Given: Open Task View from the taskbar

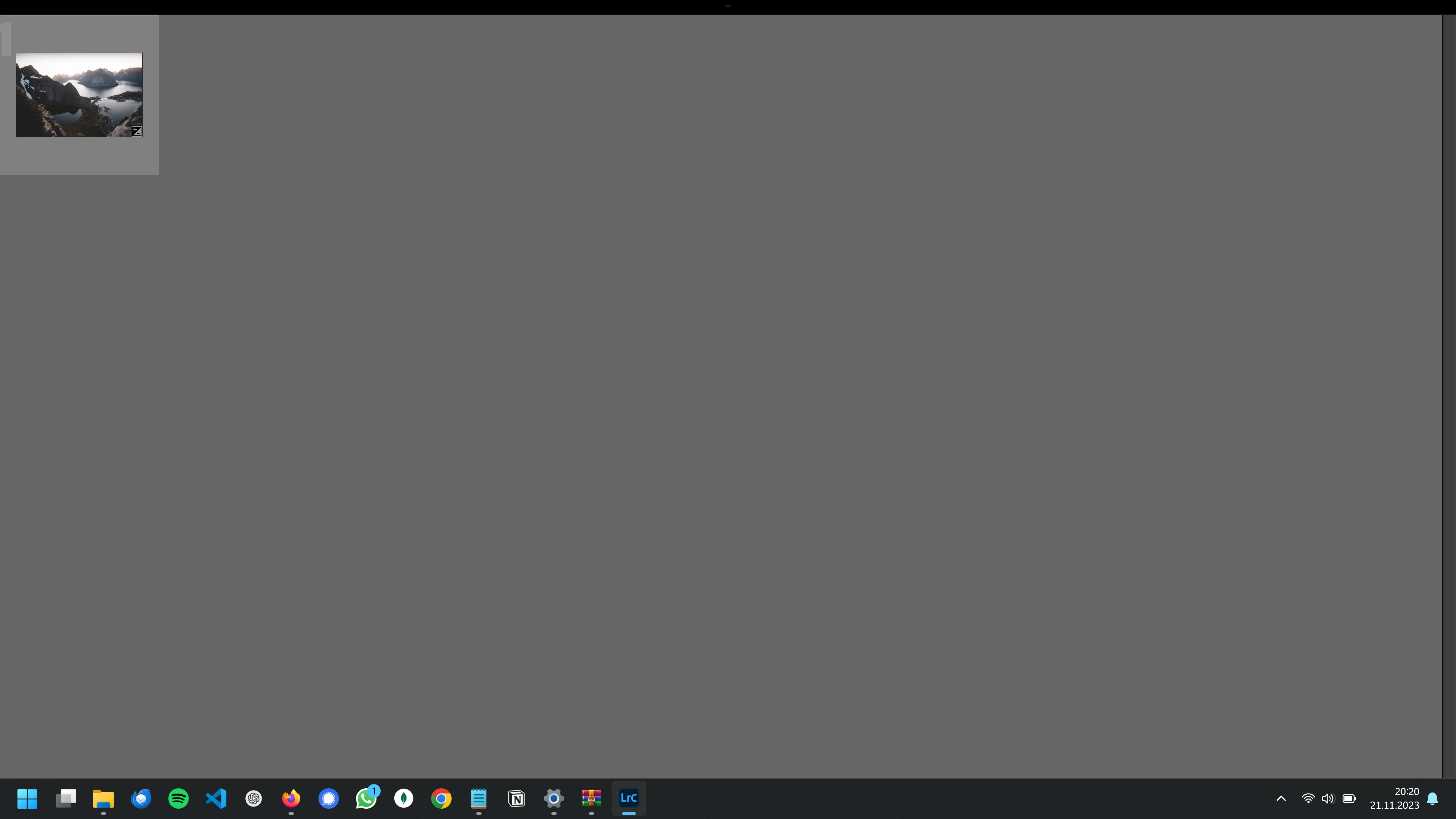Looking at the screenshot, I should point(66,798).
